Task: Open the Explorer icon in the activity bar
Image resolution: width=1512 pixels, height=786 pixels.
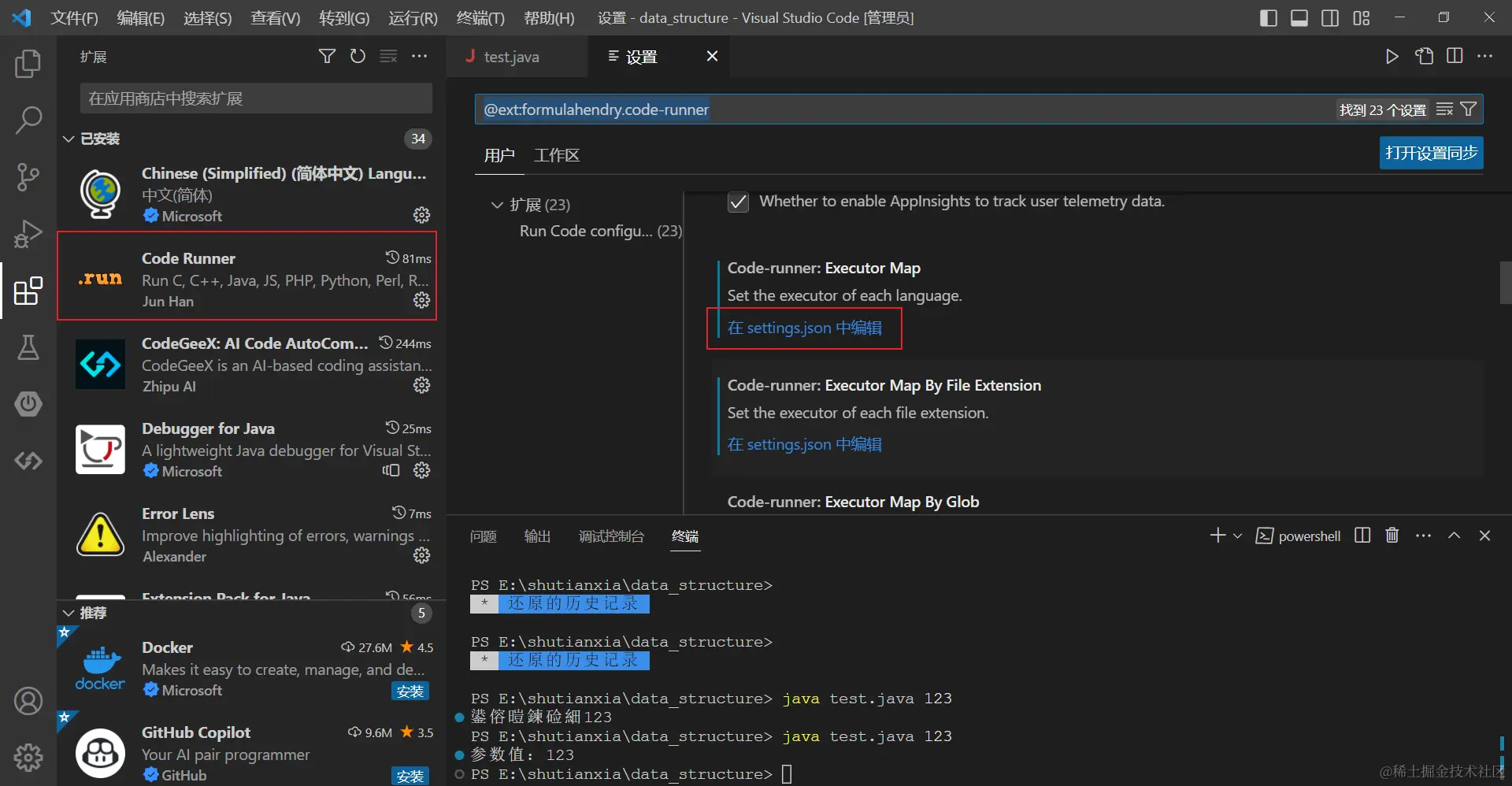Action: tap(28, 64)
